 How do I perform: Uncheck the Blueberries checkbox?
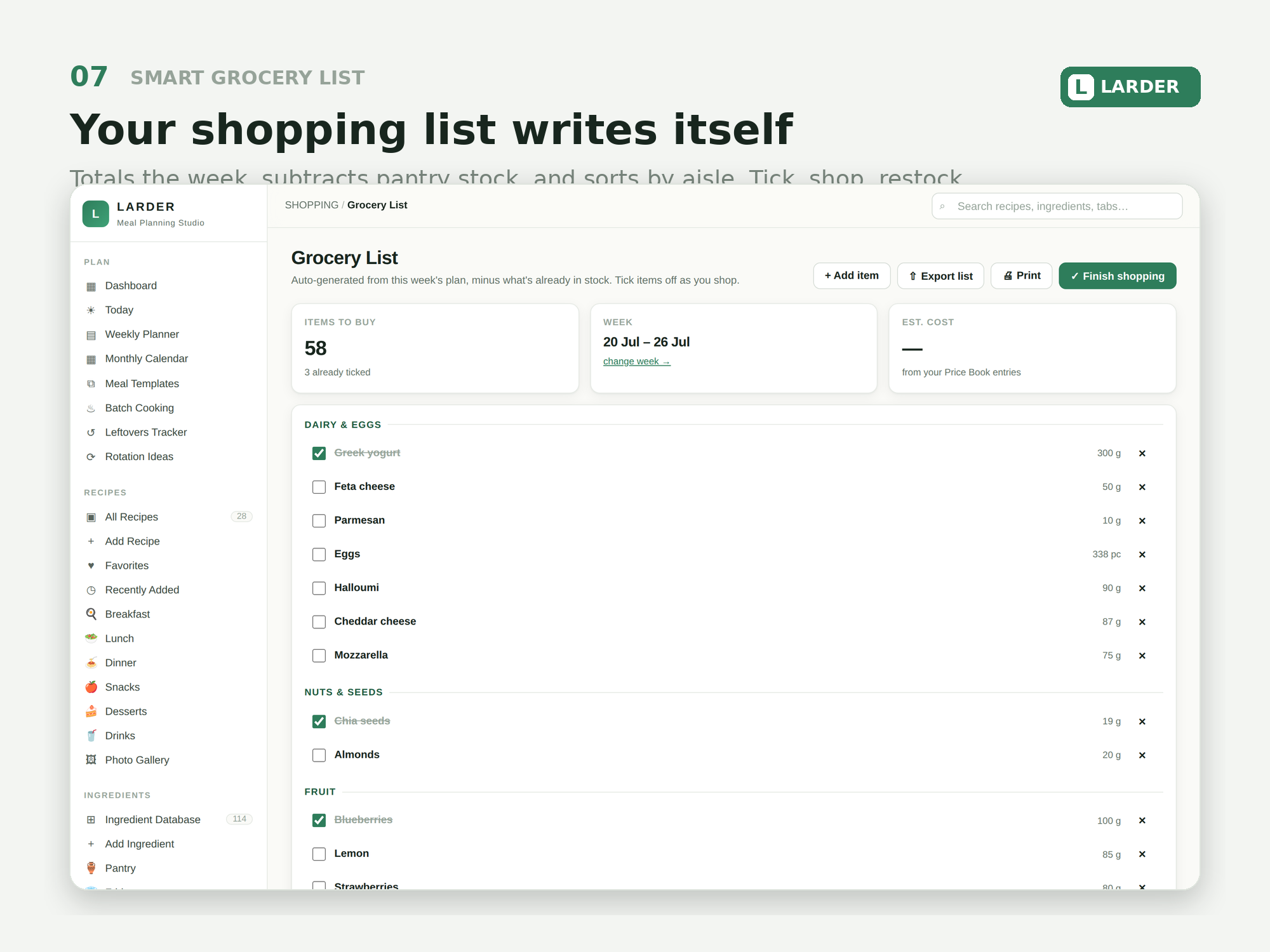coord(319,820)
